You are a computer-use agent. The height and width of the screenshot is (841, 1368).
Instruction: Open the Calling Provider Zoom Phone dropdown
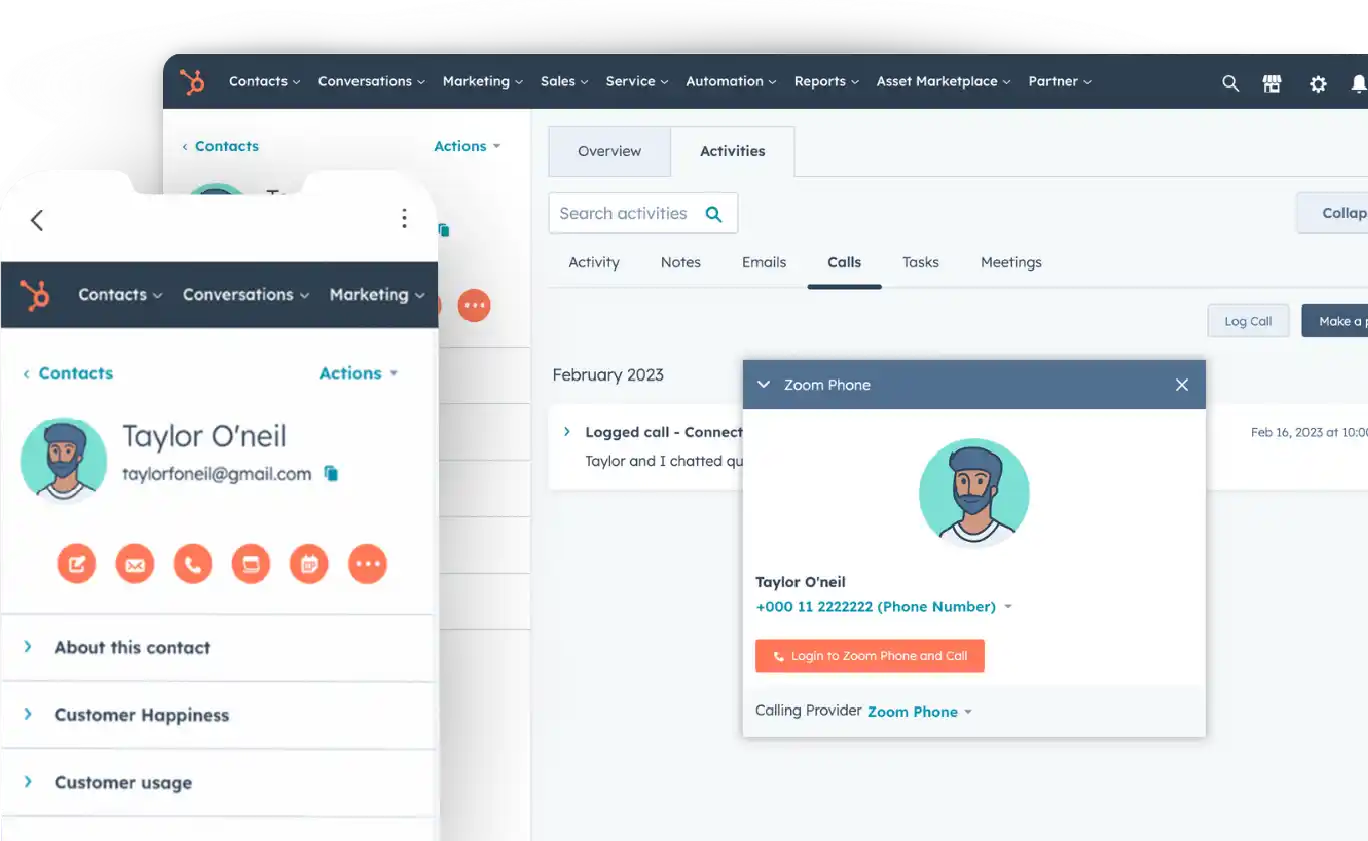[x=919, y=712]
